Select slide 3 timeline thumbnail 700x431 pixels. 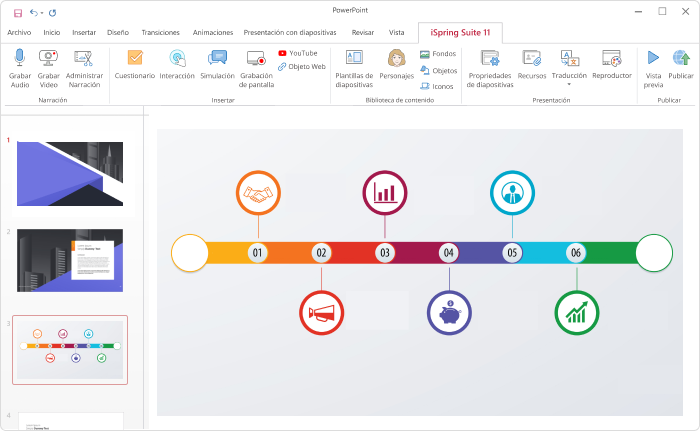pyautogui.click(x=70, y=350)
